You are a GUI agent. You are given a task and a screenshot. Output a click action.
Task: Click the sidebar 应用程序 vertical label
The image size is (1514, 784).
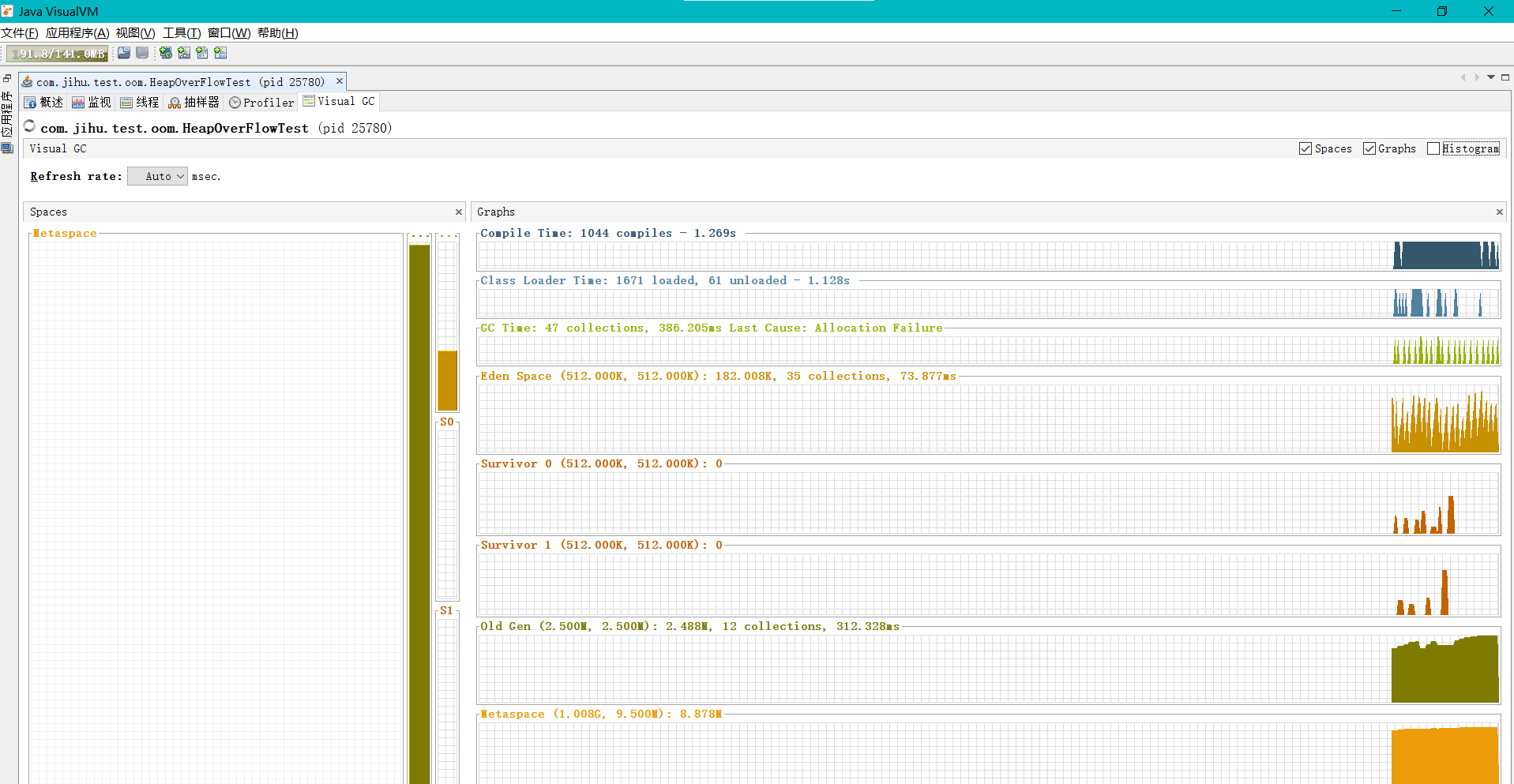point(7,114)
